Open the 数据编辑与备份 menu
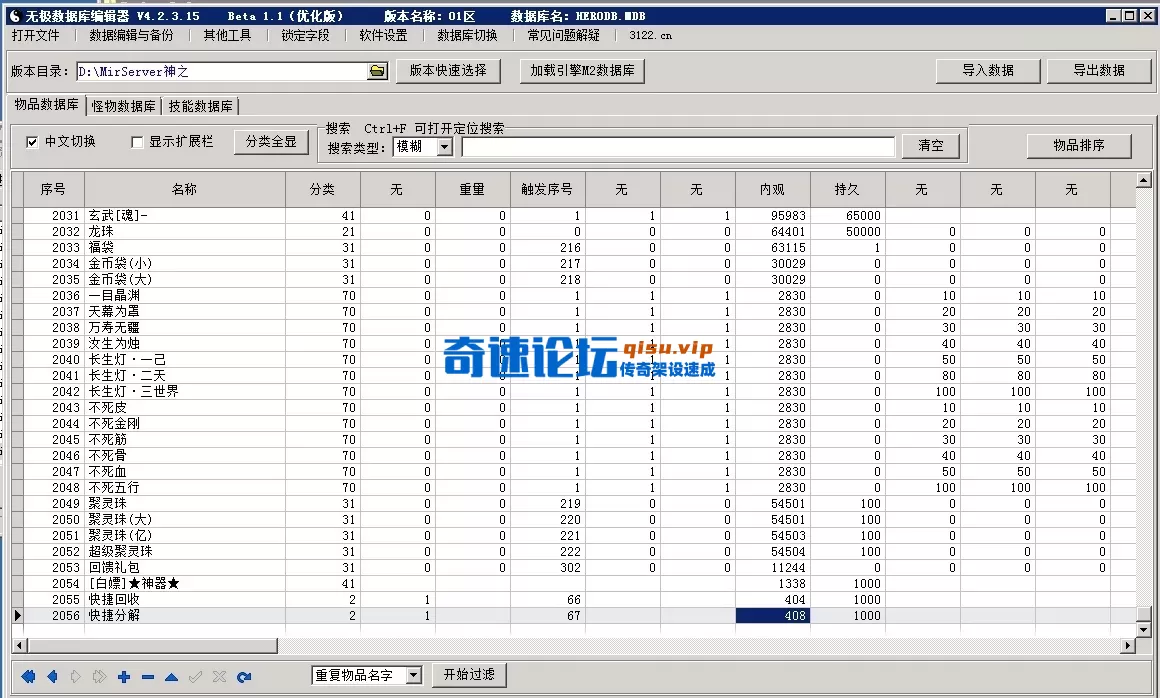The width and height of the screenshot is (1160, 698). coord(132,35)
